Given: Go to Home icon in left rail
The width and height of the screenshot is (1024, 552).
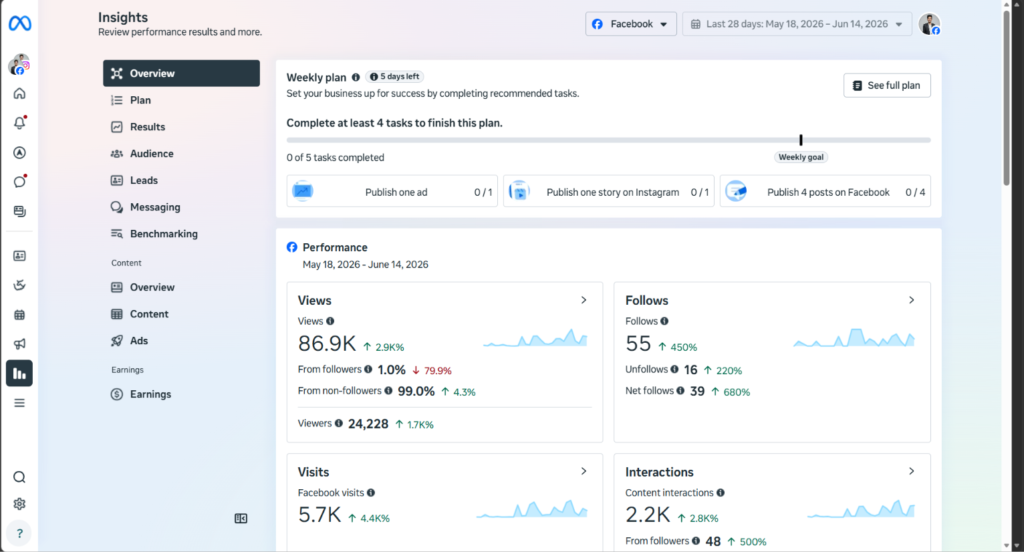Looking at the screenshot, I should click(x=20, y=93).
